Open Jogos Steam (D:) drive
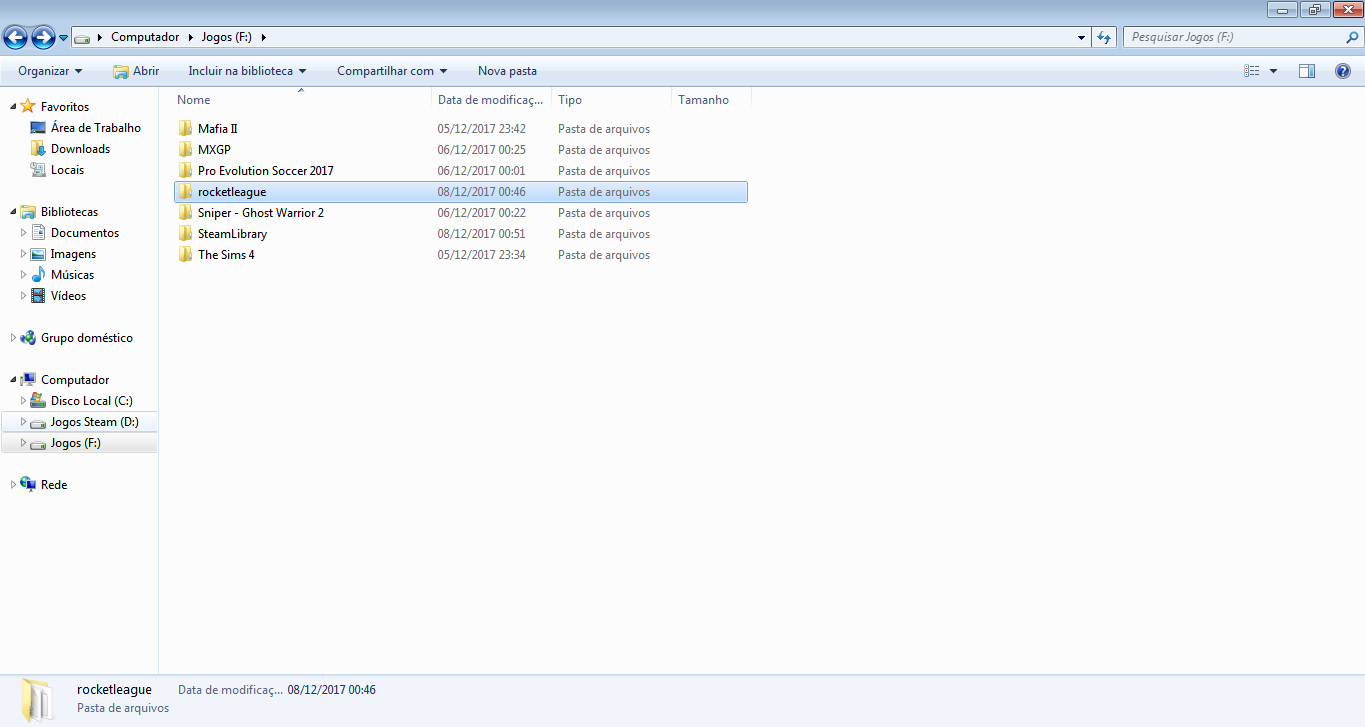 (79, 422)
